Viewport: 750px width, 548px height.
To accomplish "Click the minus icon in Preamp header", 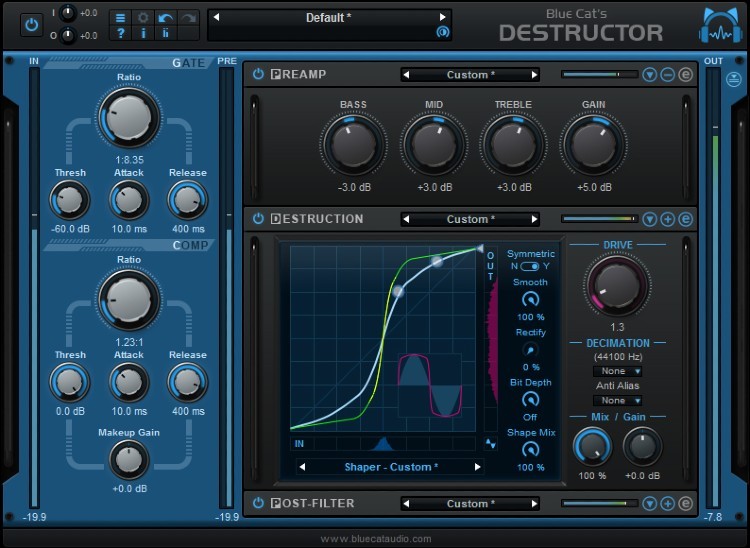I will tap(667, 75).
